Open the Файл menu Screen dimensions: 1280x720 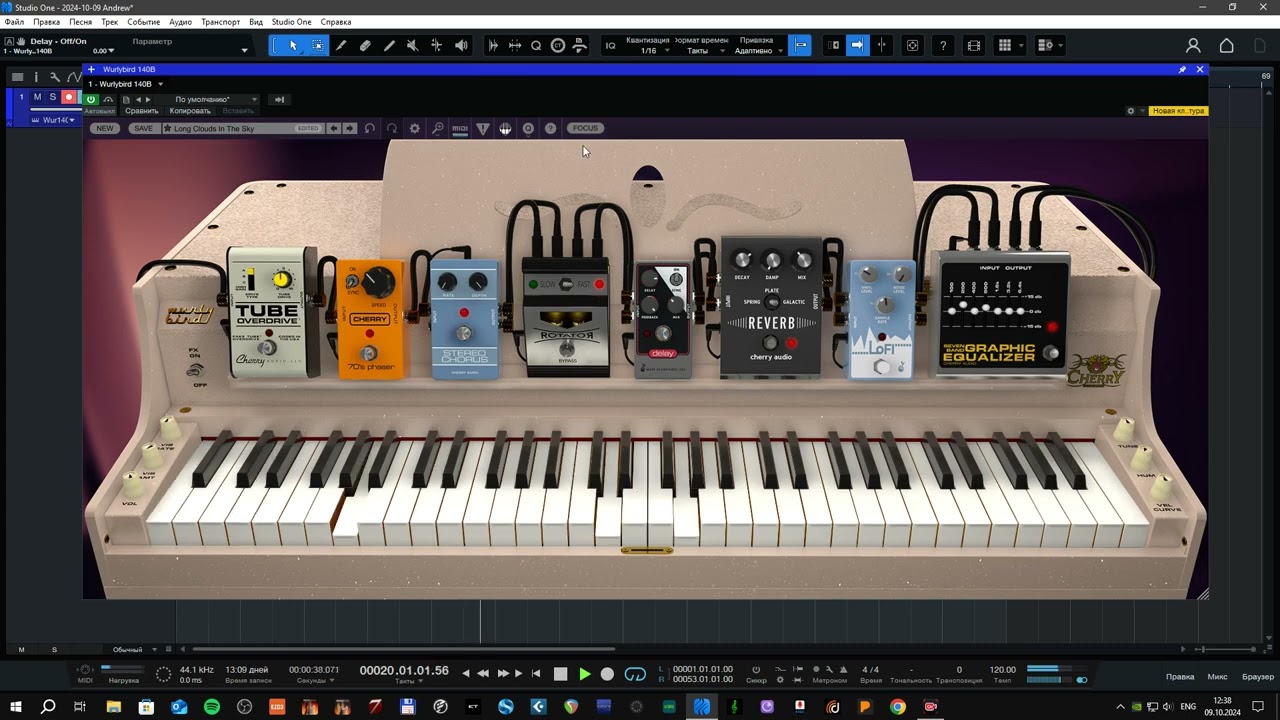pyautogui.click(x=14, y=22)
